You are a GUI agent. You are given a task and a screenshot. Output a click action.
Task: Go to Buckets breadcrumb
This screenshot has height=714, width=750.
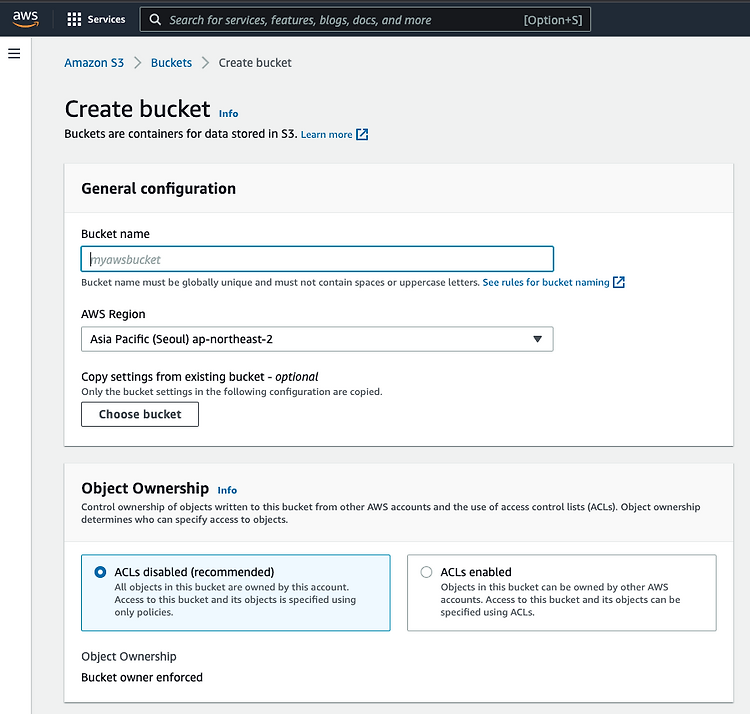click(x=171, y=63)
